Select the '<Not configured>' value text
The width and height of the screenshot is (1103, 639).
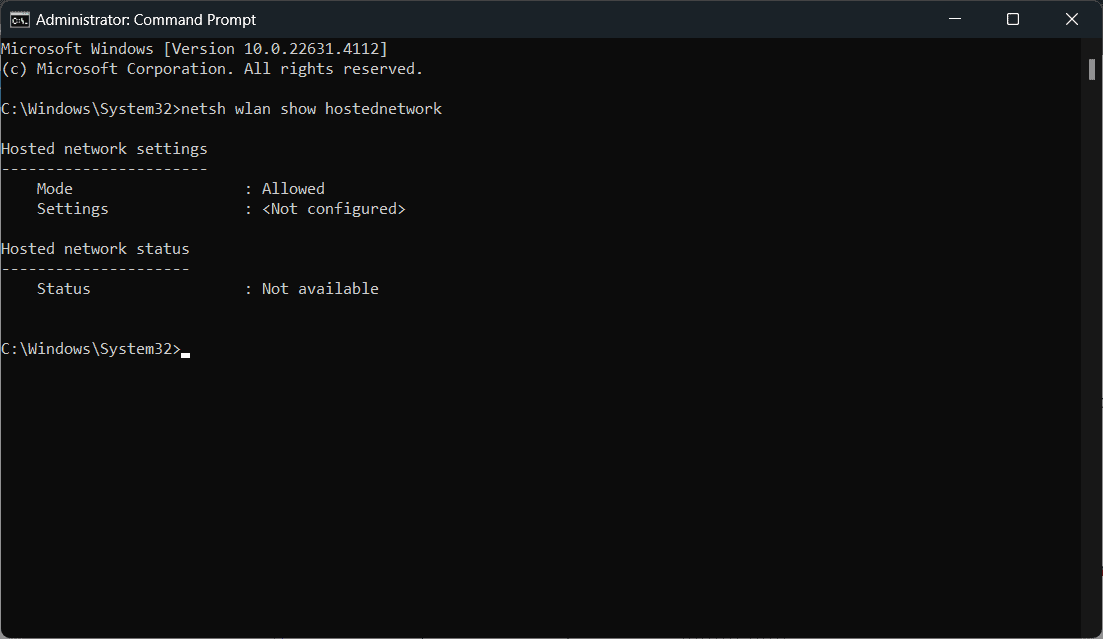333,209
